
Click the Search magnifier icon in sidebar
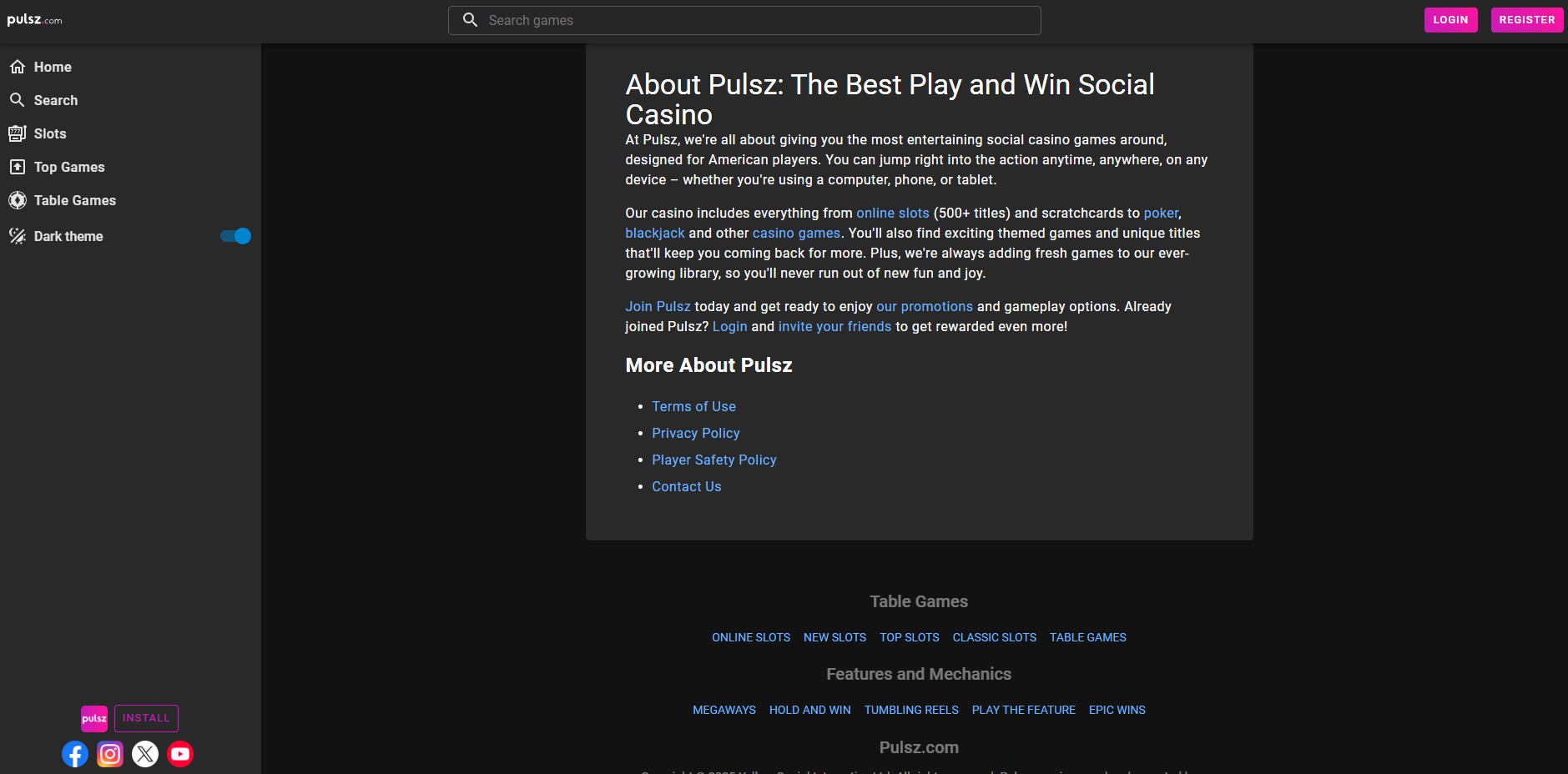tap(18, 100)
